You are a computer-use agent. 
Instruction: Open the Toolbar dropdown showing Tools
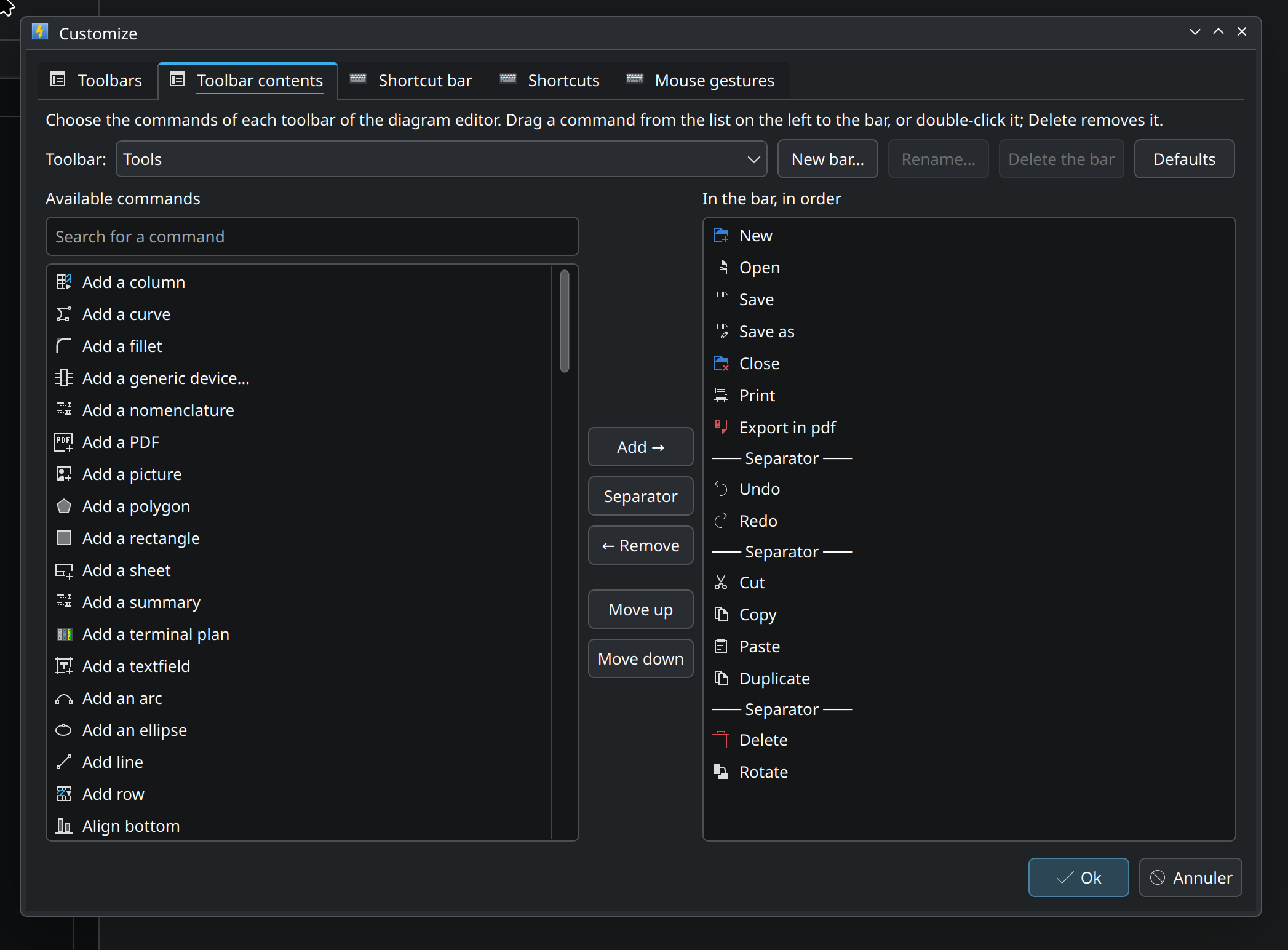[441, 159]
